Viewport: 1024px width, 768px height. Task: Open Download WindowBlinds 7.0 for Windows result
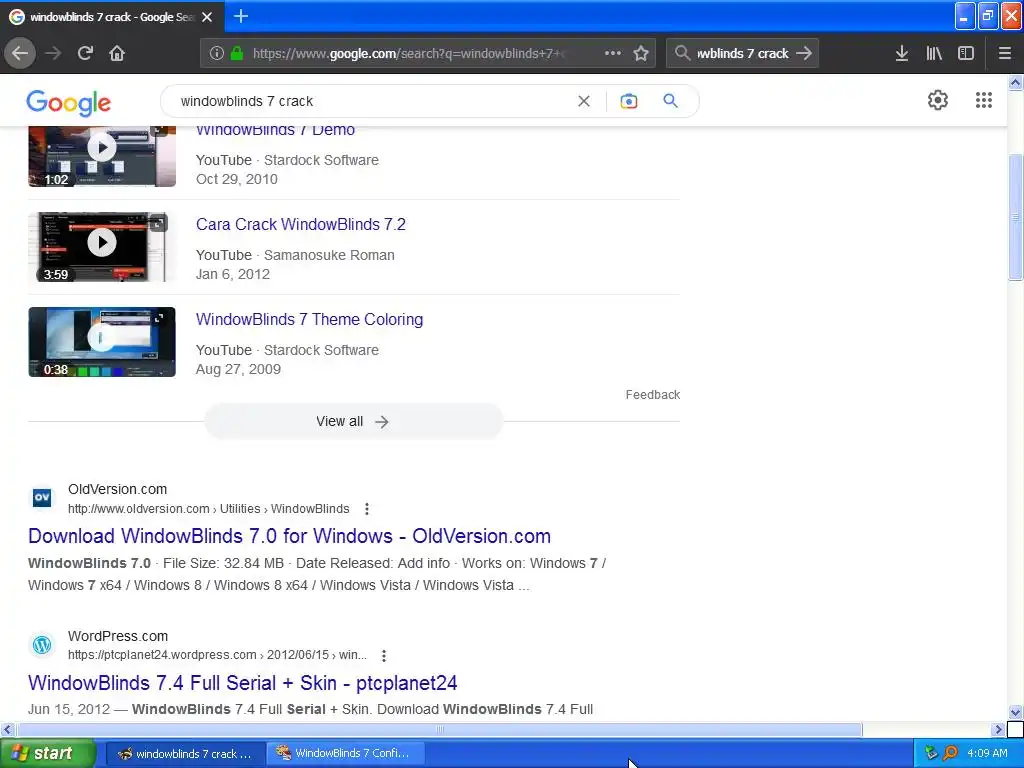point(289,536)
